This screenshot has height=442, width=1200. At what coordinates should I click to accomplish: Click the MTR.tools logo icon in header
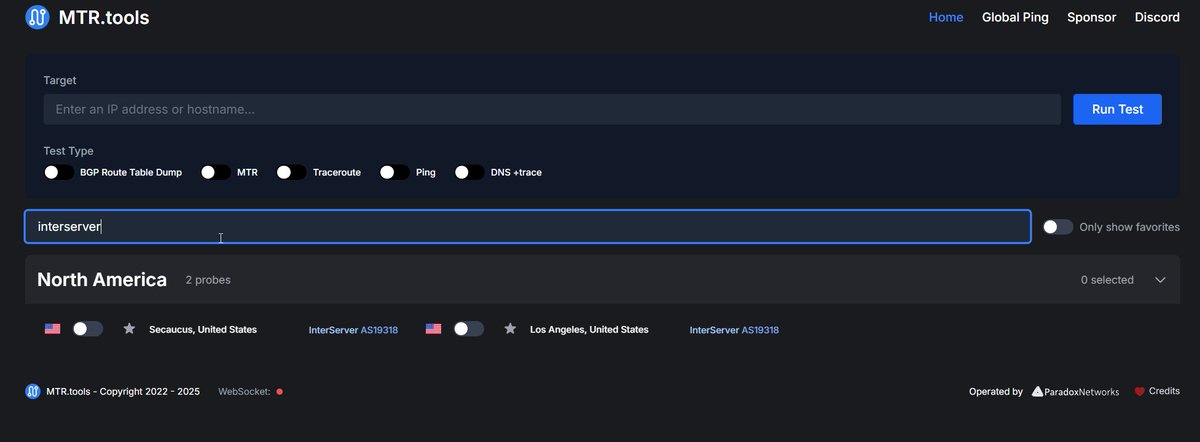(x=38, y=17)
